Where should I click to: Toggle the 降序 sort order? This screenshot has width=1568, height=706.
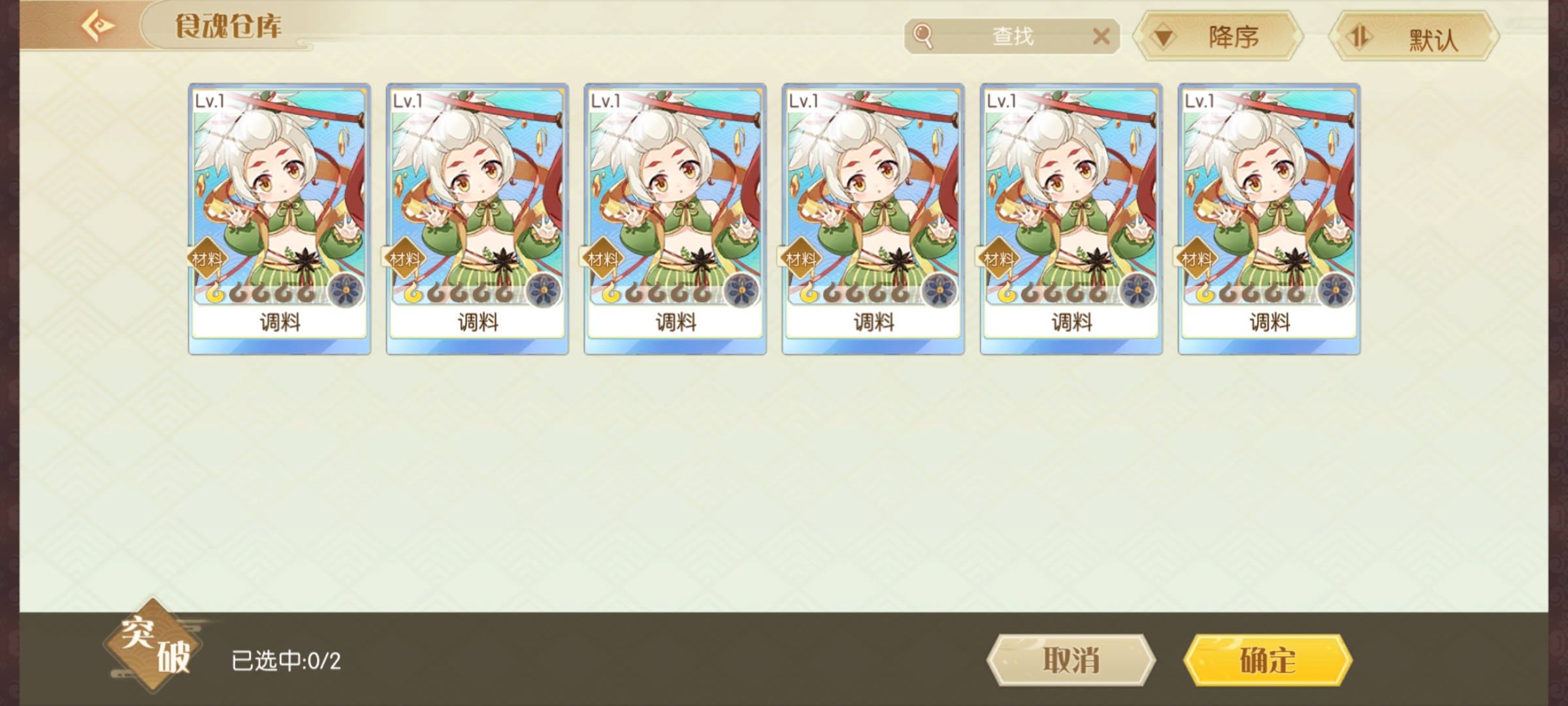[x=1218, y=37]
